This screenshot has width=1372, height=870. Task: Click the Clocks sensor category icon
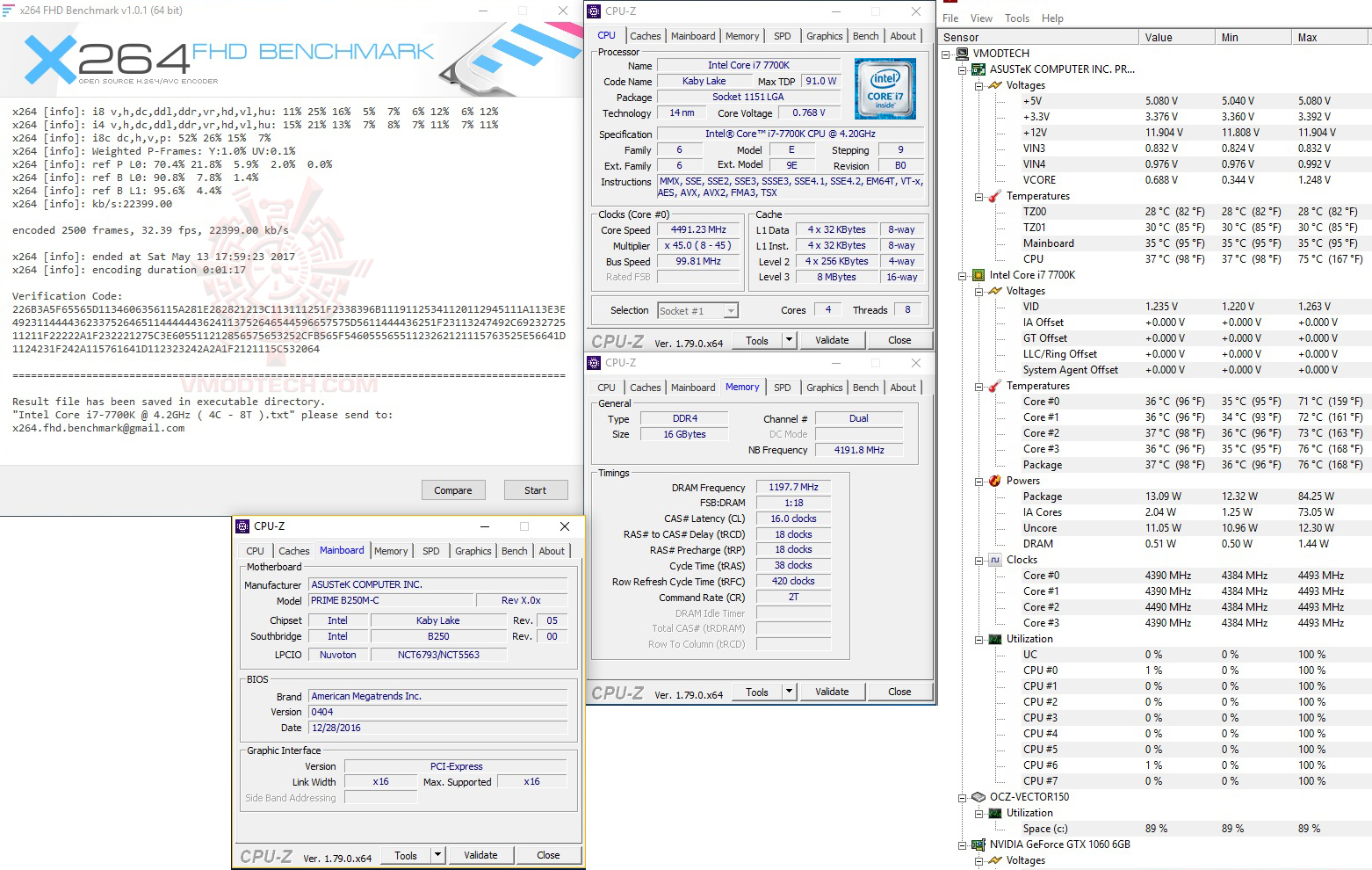995,559
